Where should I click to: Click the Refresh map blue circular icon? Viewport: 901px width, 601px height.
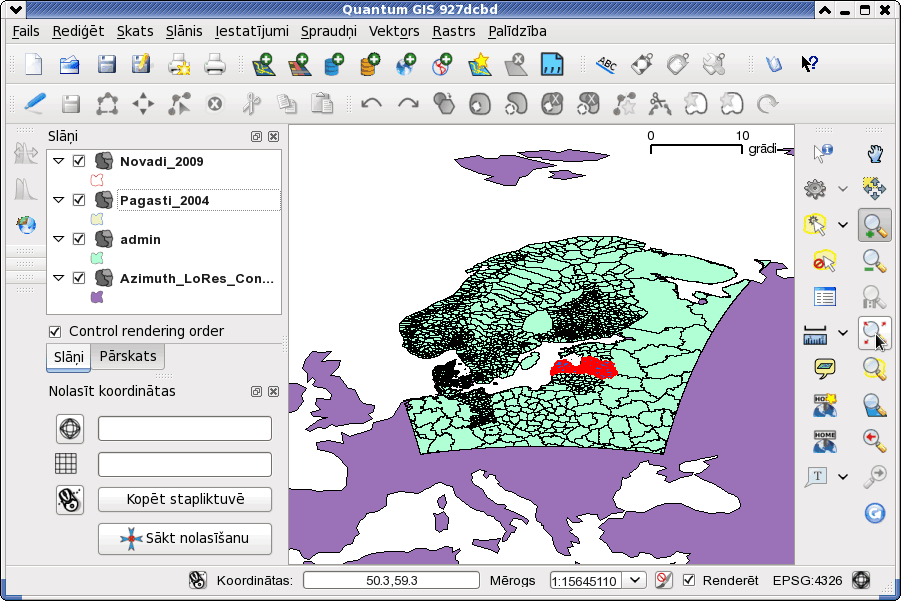click(875, 513)
